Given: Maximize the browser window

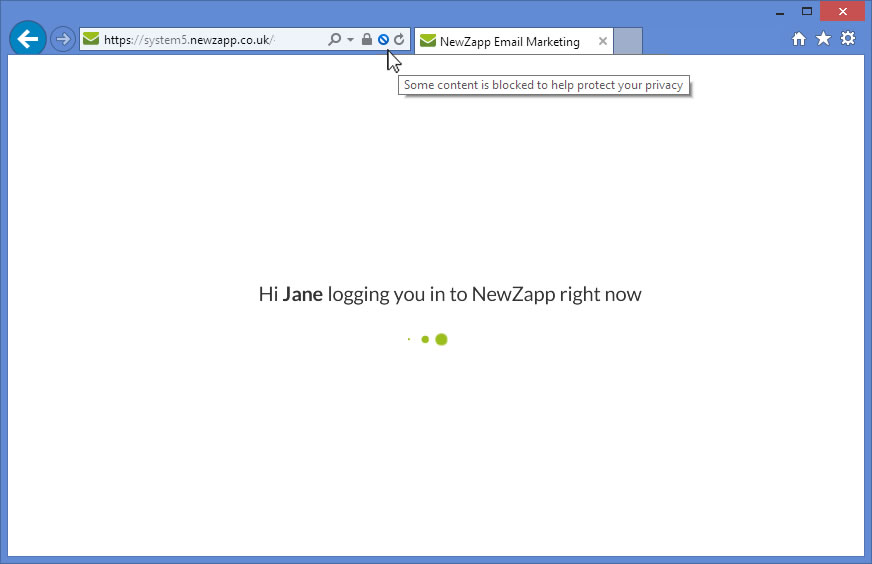Looking at the screenshot, I should tap(807, 11).
